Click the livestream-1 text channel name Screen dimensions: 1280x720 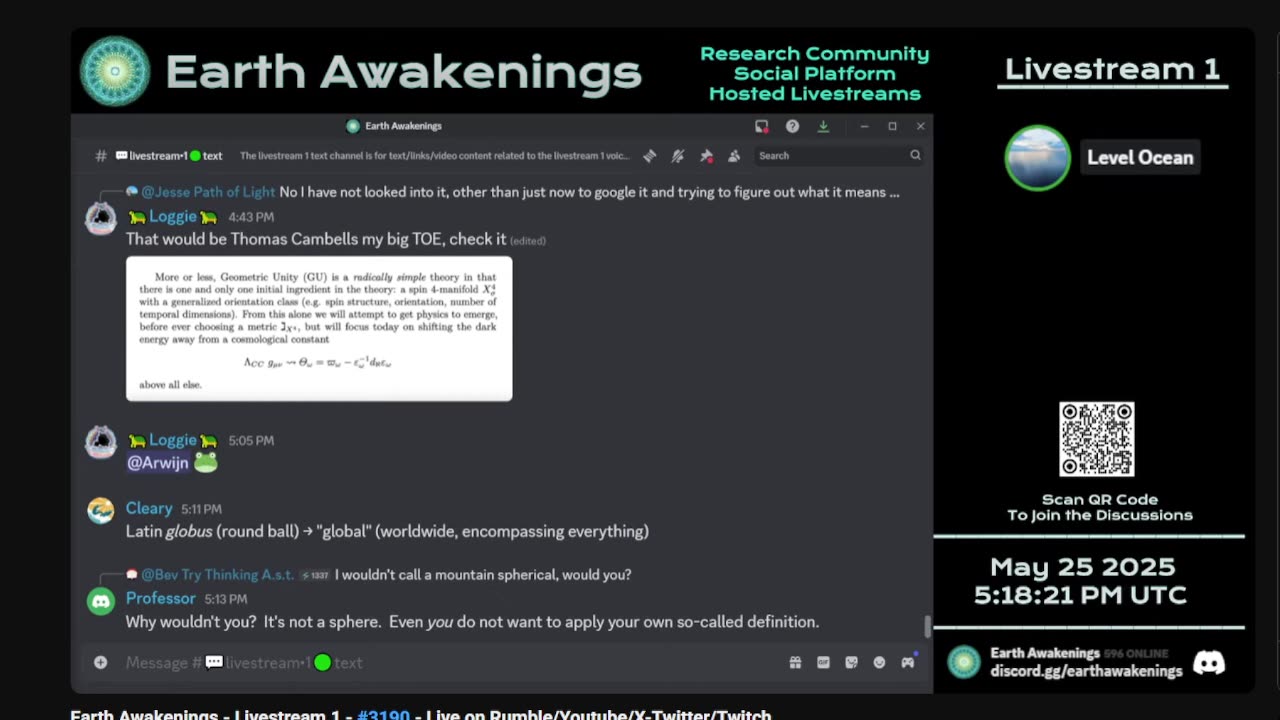pos(169,156)
